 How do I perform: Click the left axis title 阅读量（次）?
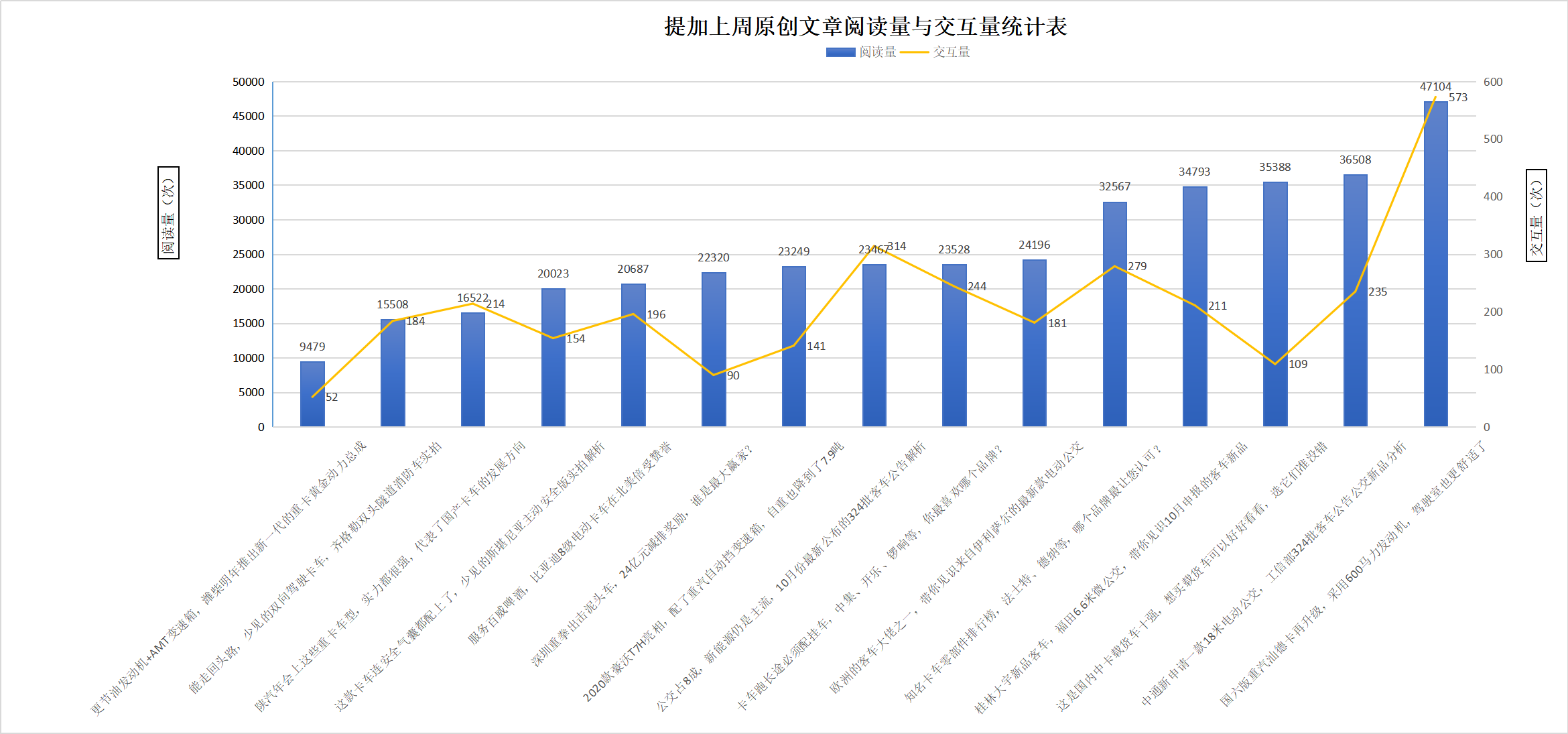(x=168, y=212)
